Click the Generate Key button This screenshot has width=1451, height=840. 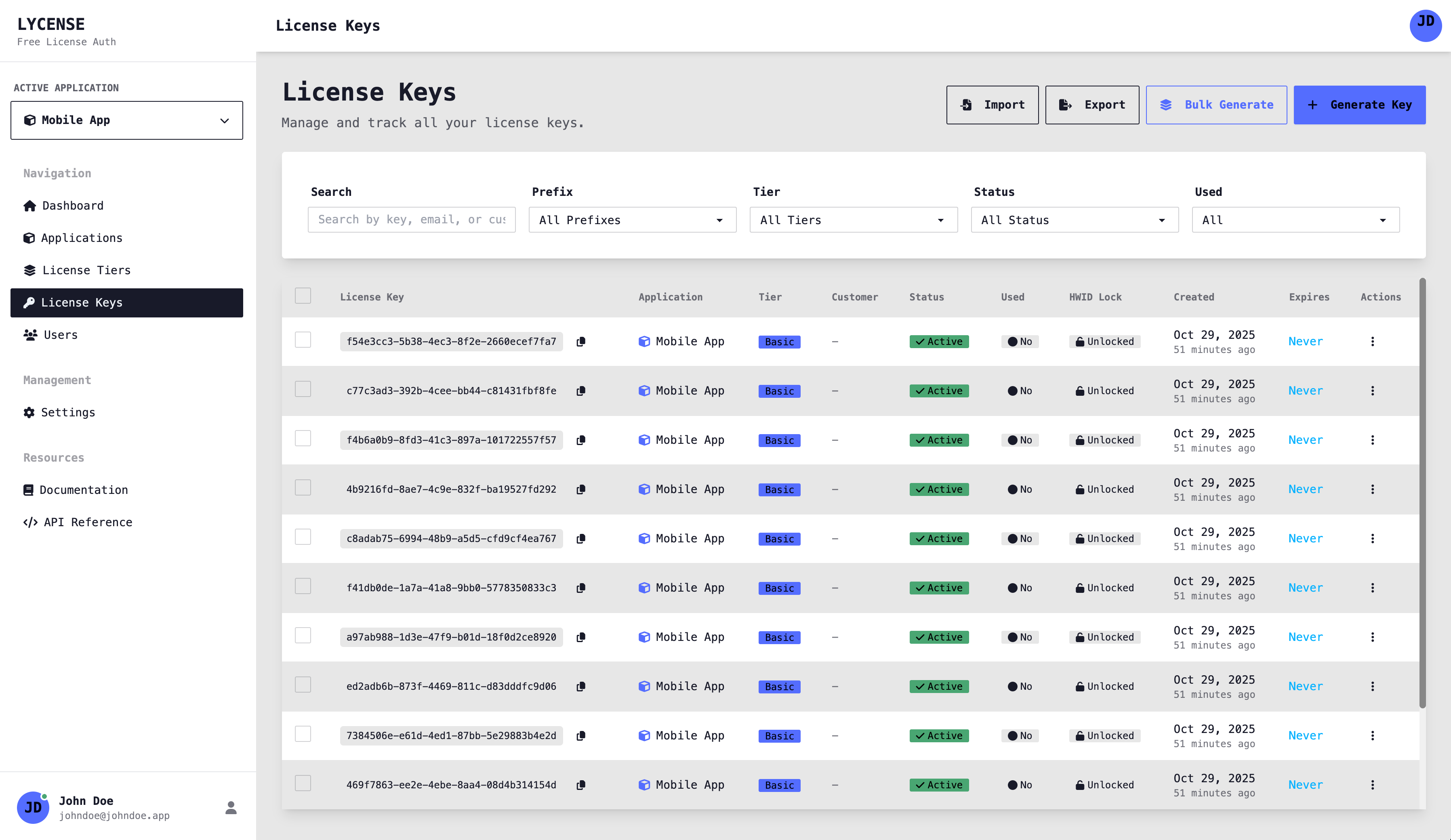click(x=1359, y=105)
